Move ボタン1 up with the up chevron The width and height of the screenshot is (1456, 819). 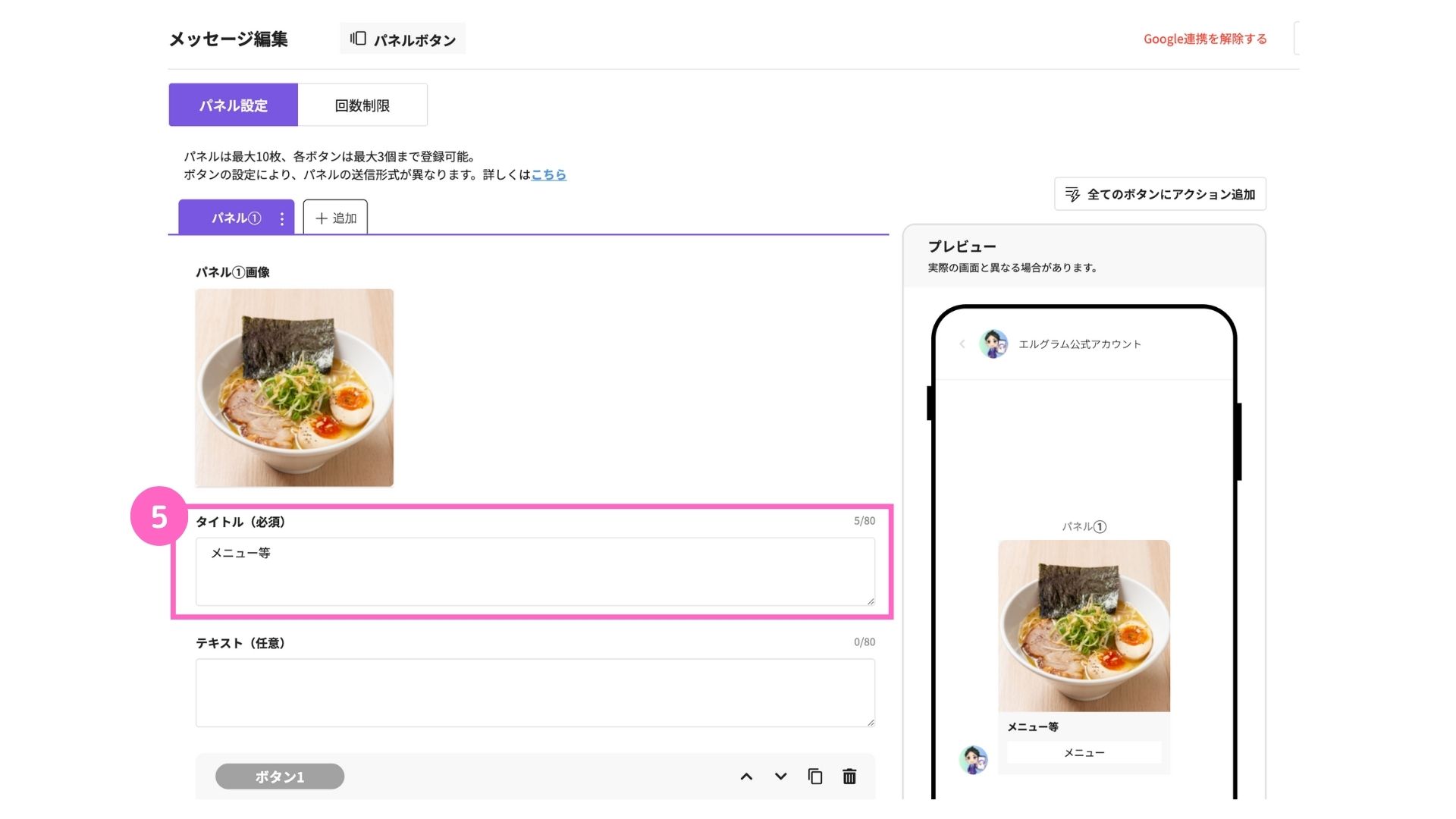pyautogui.click(x=746, y=777)
